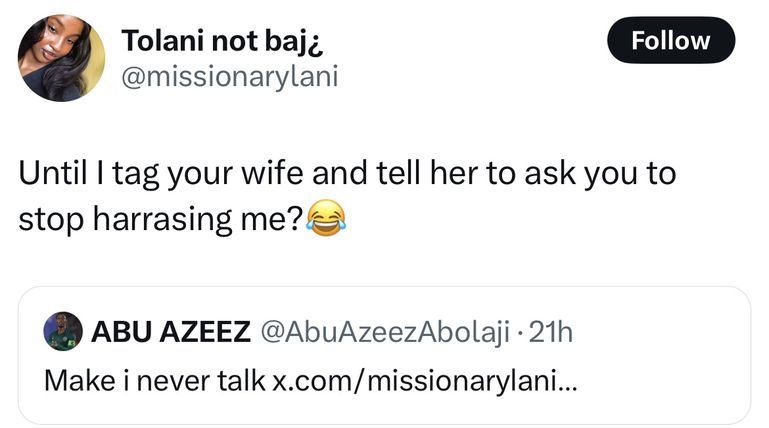The width and height of the screenshot is (769, 428).
Task: Open the 21h timestamp of the quoted tweet
Action: pos(549,333)
